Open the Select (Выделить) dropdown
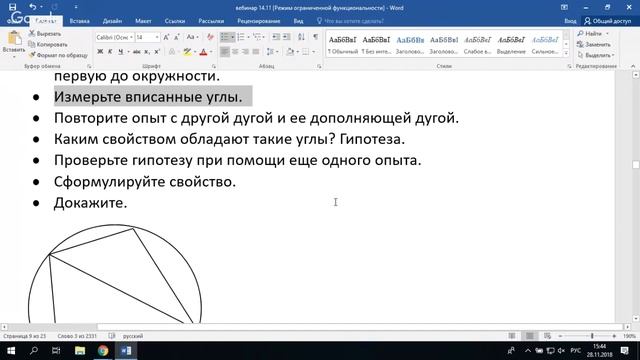640x360 pixels. (x=596, y=55)
